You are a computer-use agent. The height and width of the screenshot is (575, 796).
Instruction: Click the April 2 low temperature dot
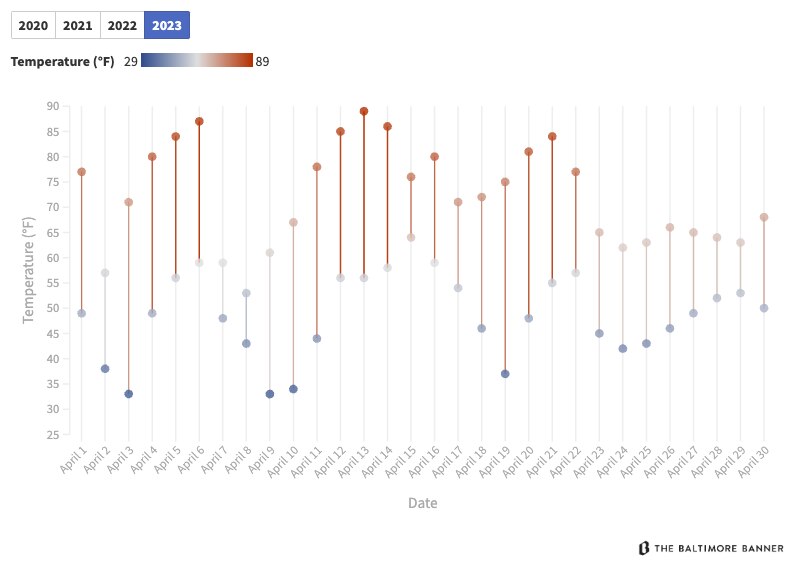[x=105, y=369]
